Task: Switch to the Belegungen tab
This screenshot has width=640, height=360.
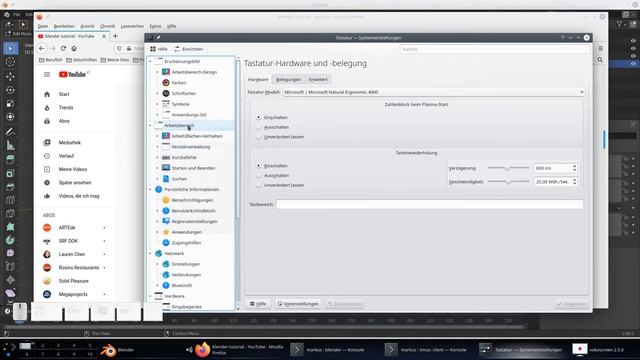Action: [288, 80]
